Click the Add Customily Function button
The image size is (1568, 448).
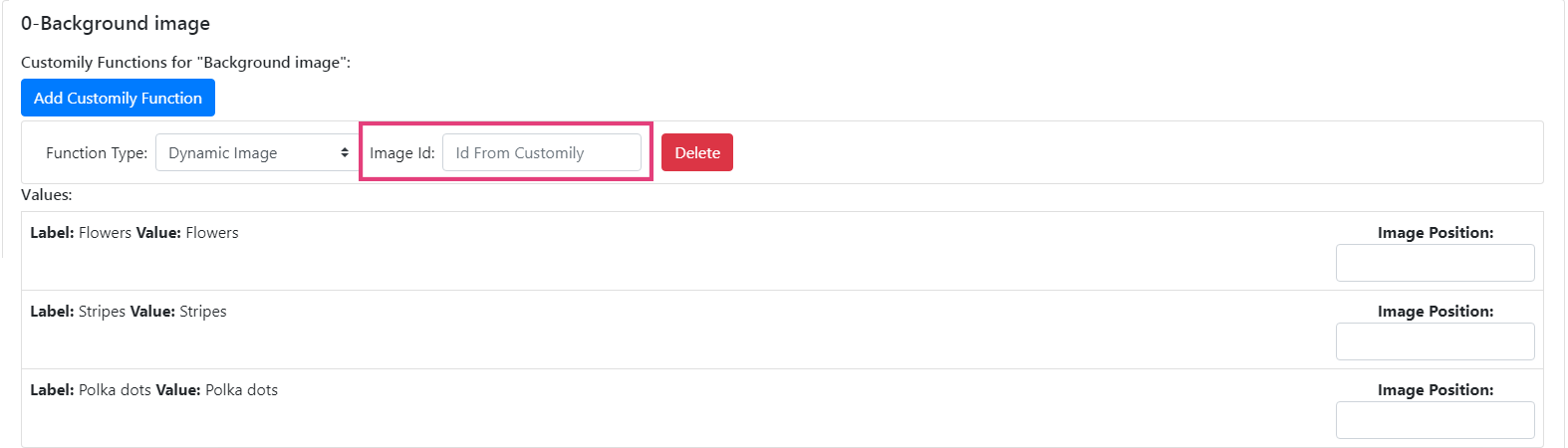[x=118, y=98]
